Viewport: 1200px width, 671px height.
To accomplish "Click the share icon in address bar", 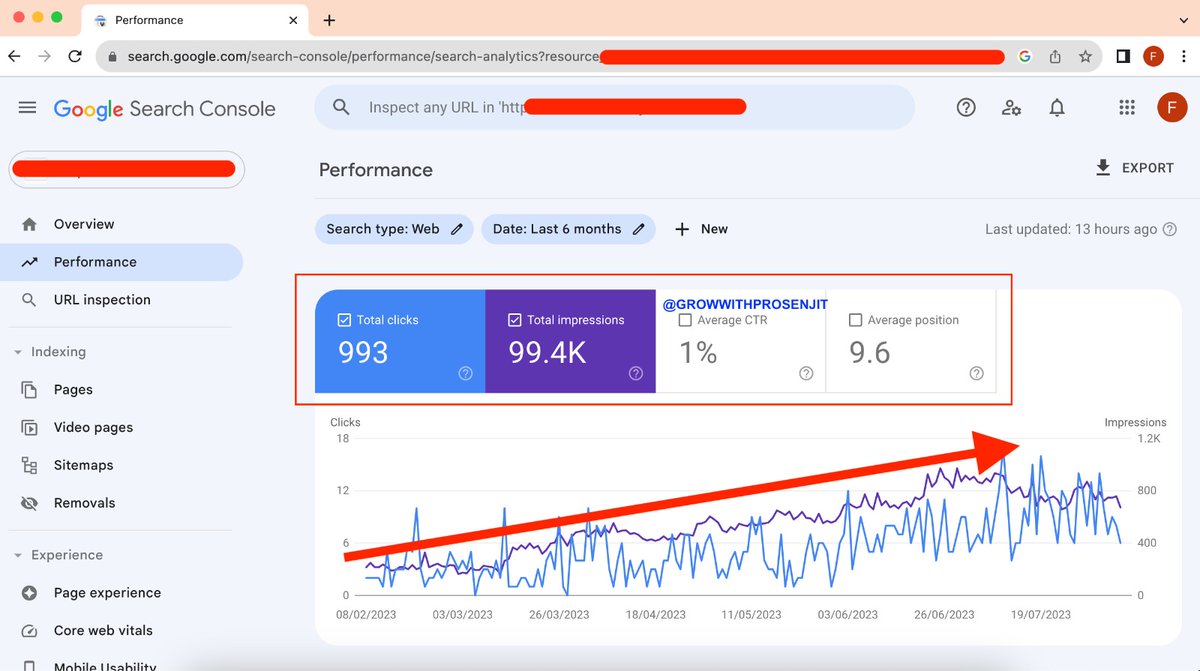I will (x=1055, y=57).
